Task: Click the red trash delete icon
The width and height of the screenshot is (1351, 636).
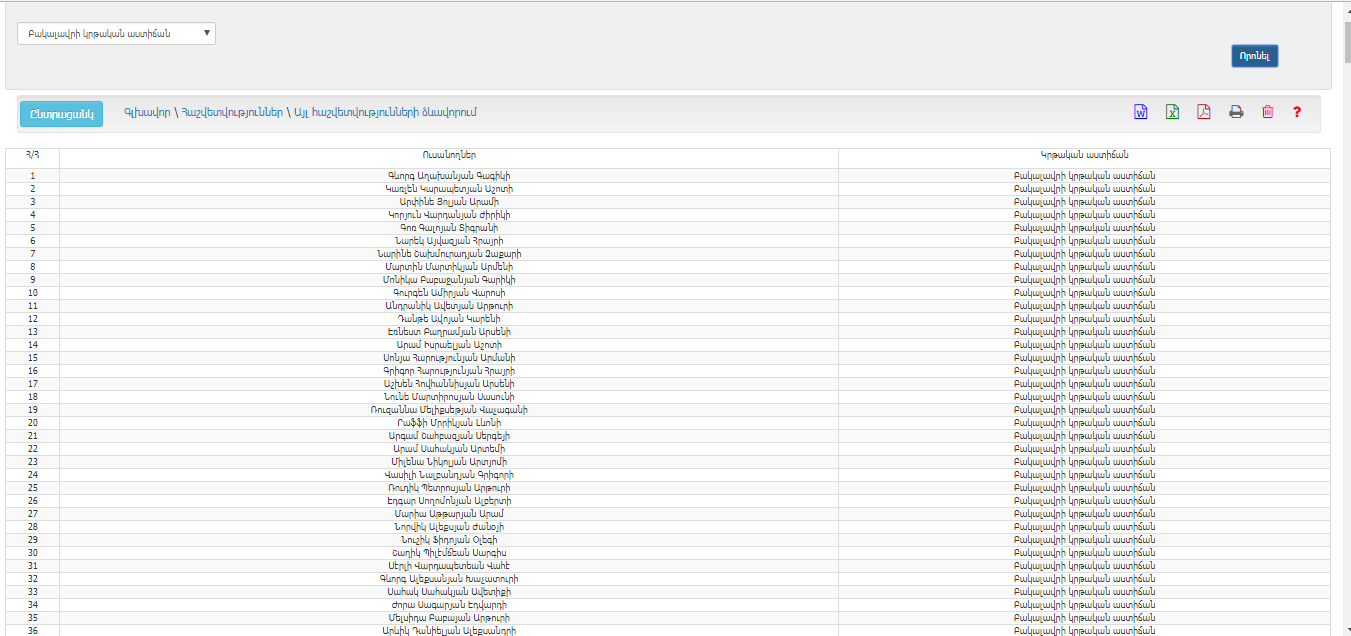Action: [x=1268, y=112]
